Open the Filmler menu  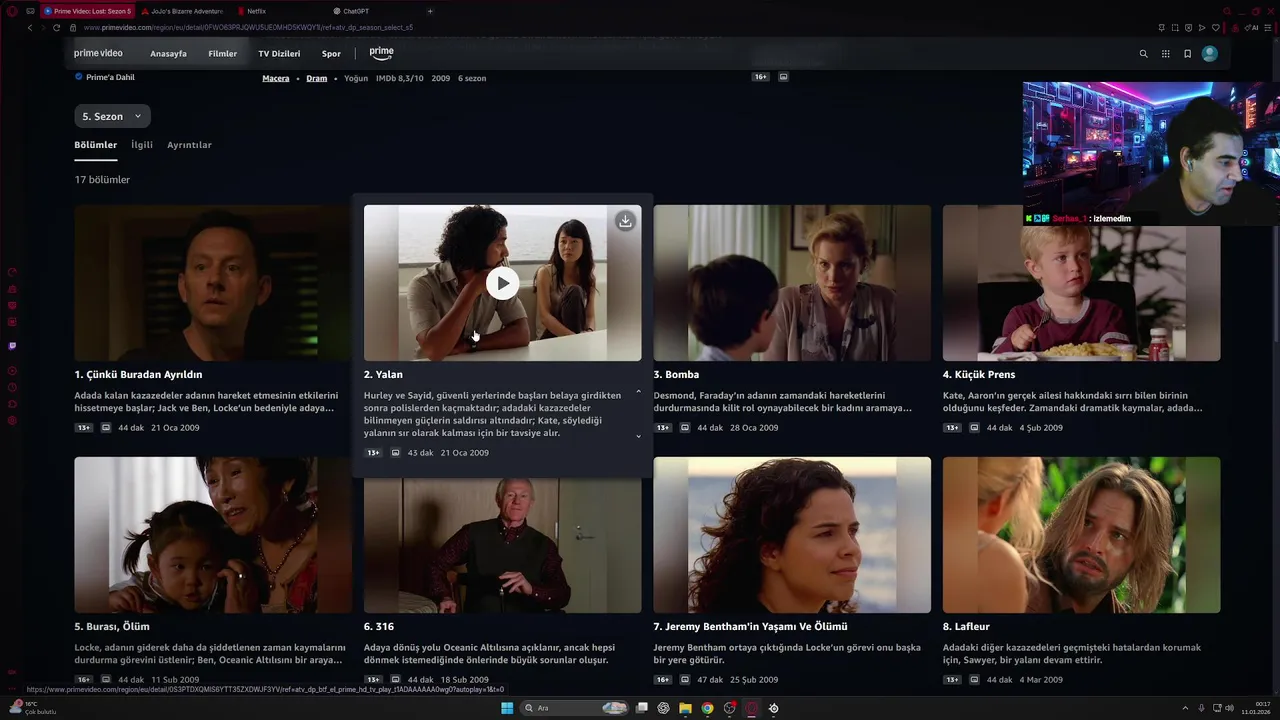[x=222, y=54]
